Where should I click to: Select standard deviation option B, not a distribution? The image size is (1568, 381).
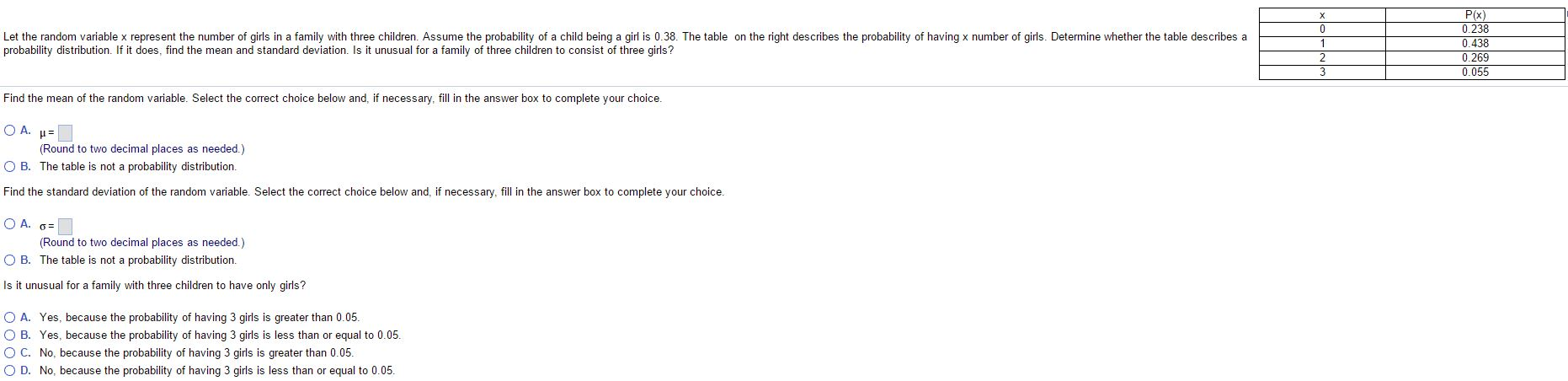9,260
